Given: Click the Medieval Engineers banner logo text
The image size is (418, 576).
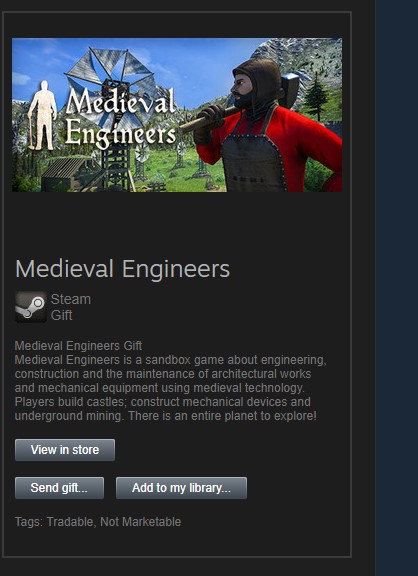Looking at the screenshot, I should [120, 117].
